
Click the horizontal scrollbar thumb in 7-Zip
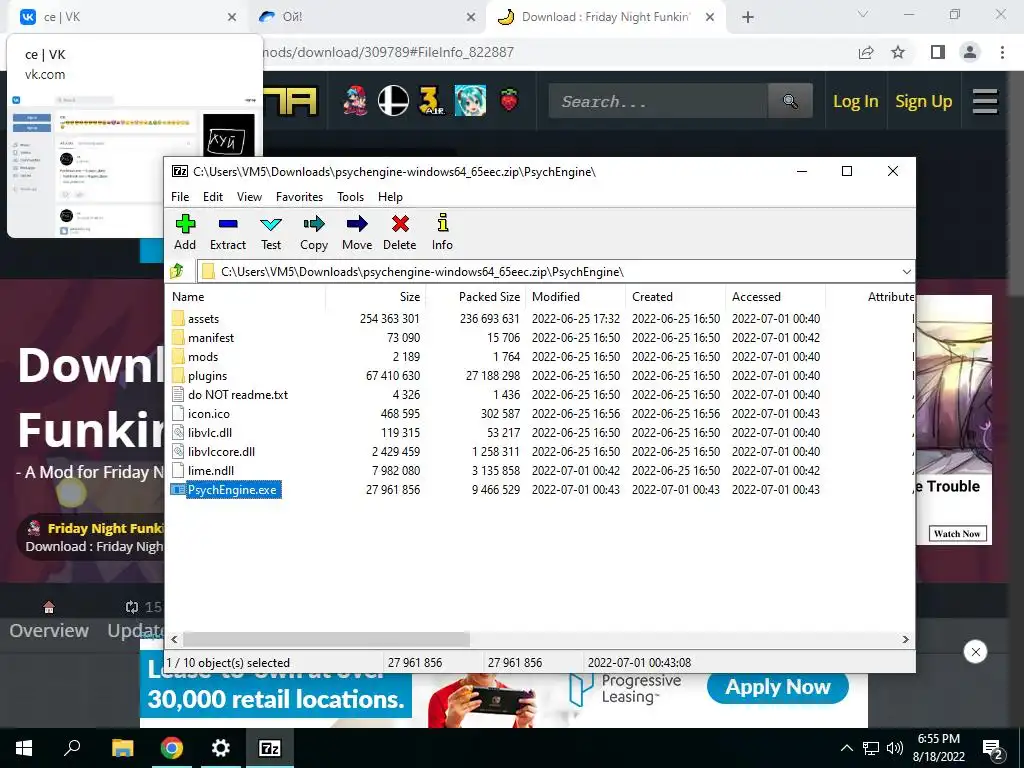[x=326, y=639]
